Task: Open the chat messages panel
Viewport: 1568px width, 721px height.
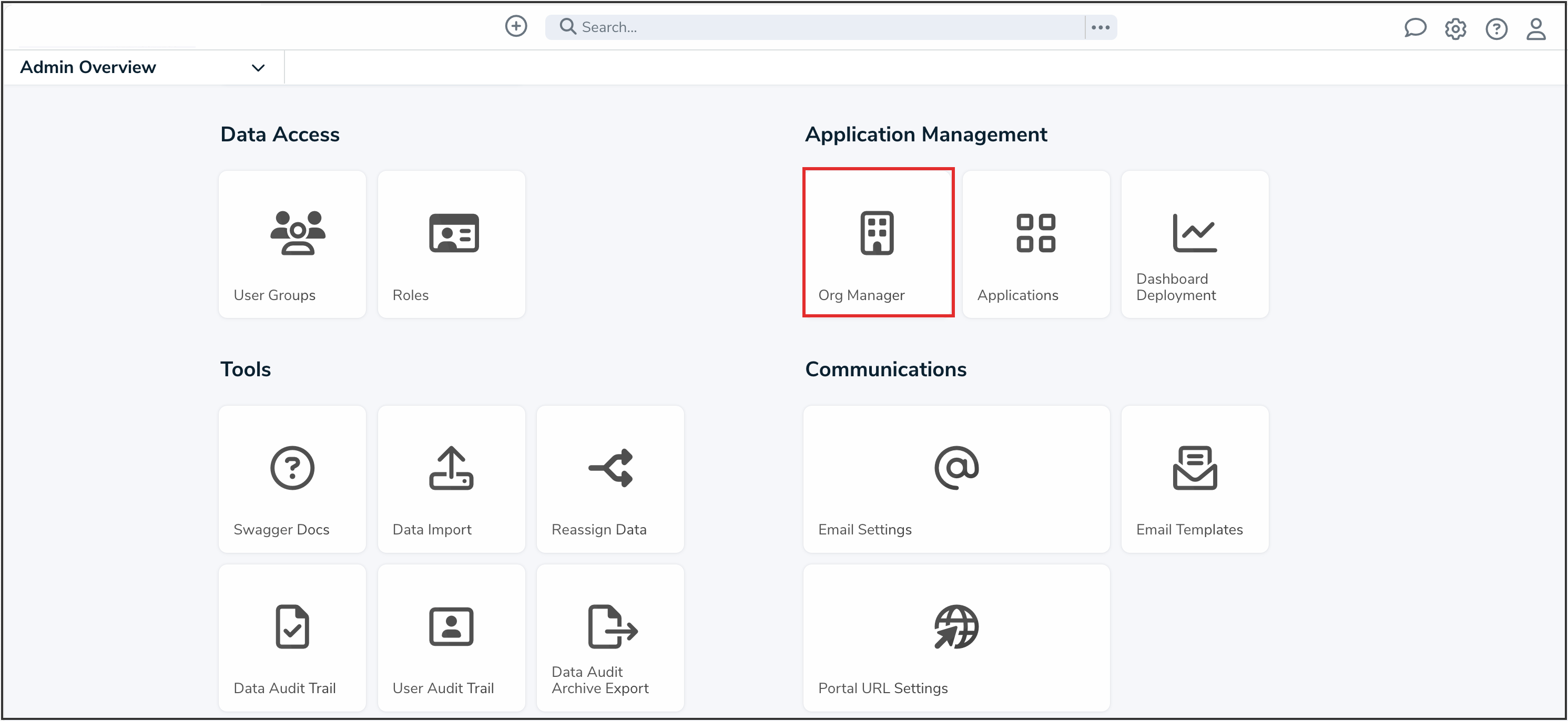Action: coord(1415,28)
